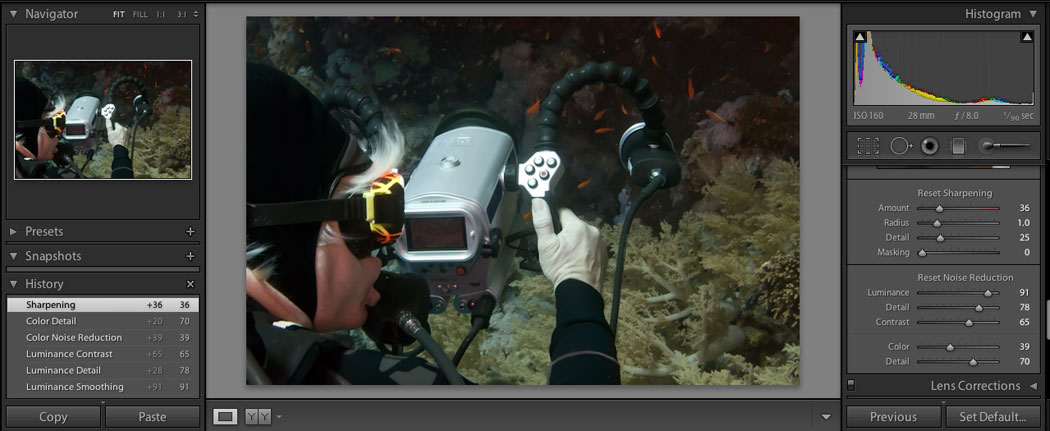Click the Copy settings button
1050x431 pixels.
coord(53,417)
